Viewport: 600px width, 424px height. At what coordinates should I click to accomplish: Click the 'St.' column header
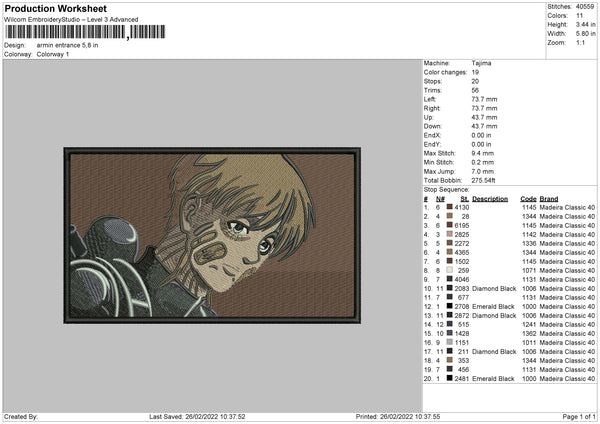point(465,199)
